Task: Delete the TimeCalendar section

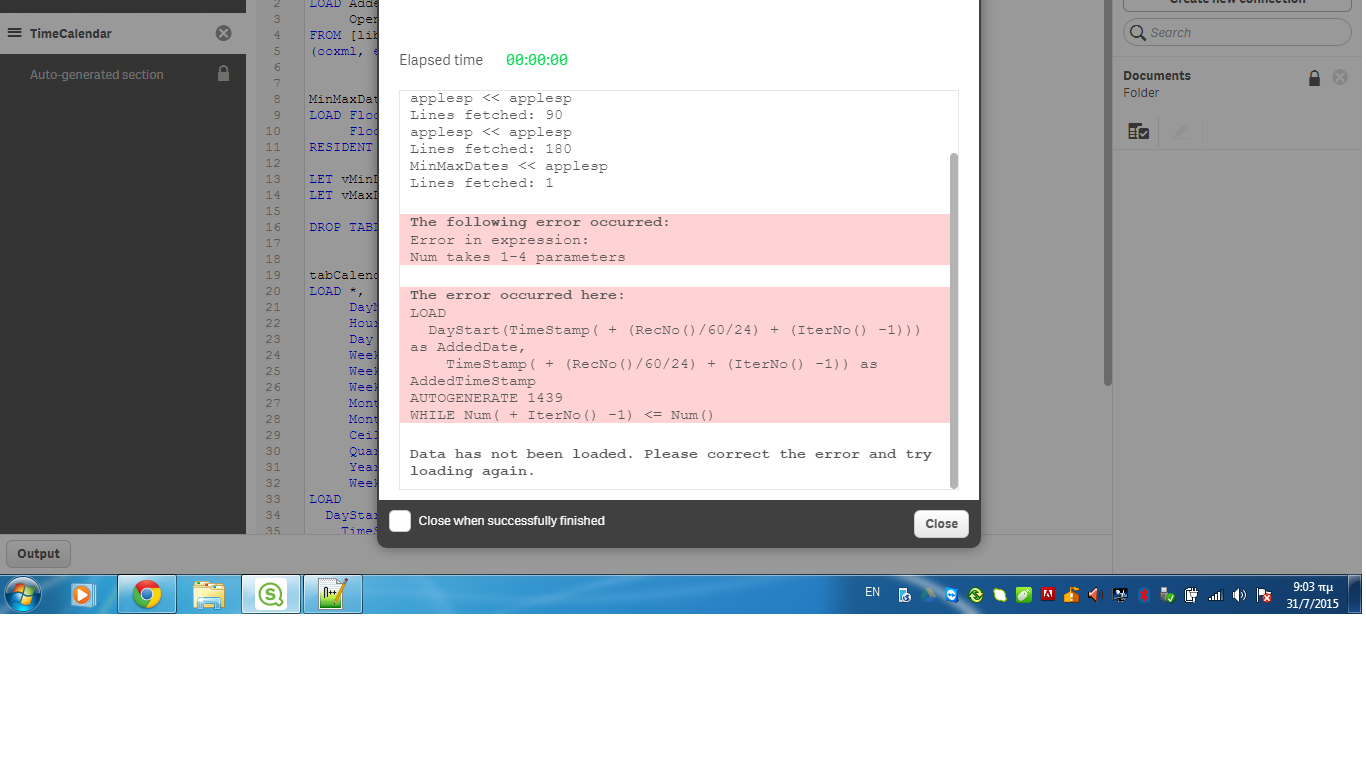Action: [x=223, y=33]
